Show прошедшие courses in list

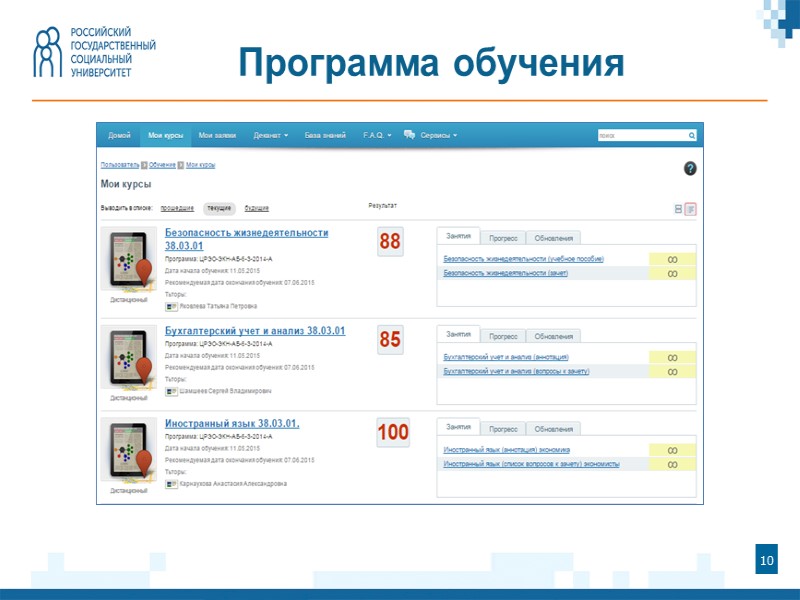tap(177, 208)
